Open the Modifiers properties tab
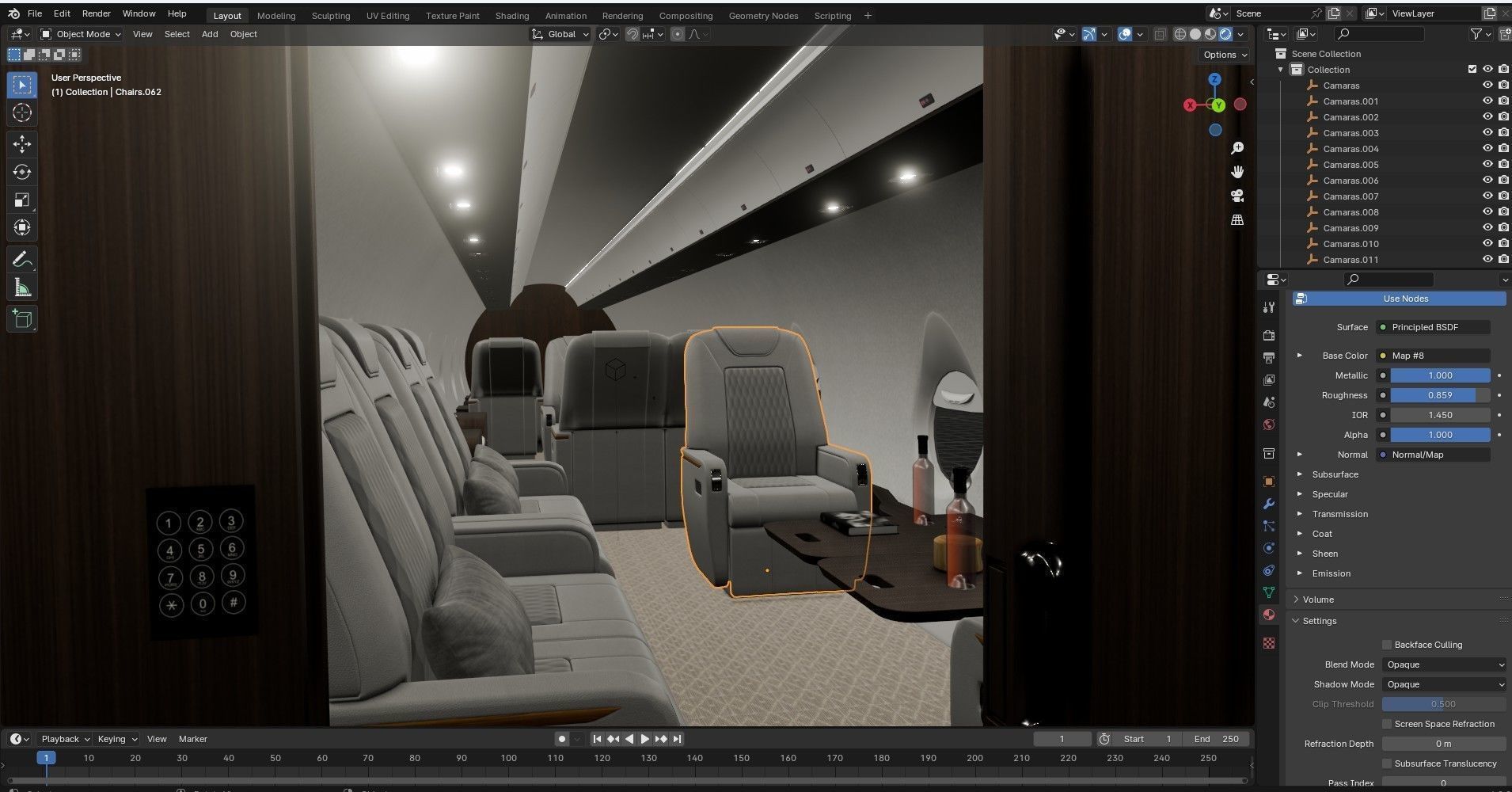The width and height of the screenshot is (1512, 792). 1269,504
